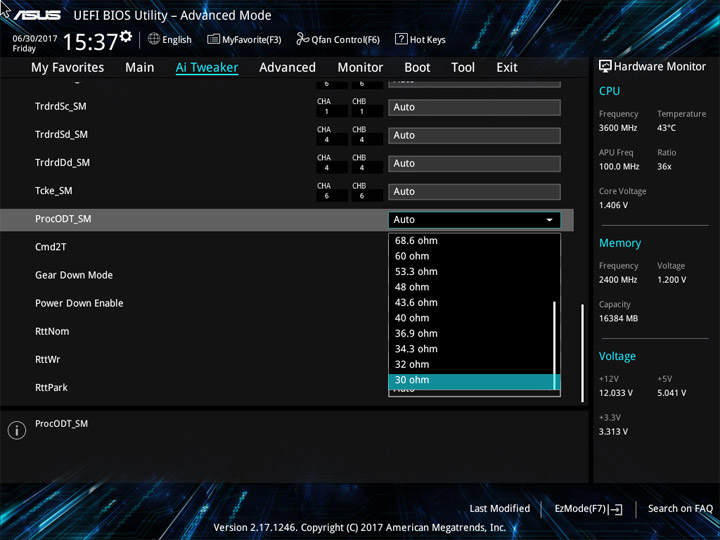The image size is (720, 540).
Task: Collapse the ProcODT_SM Auto dropdown
Action: tap(474, 220)
